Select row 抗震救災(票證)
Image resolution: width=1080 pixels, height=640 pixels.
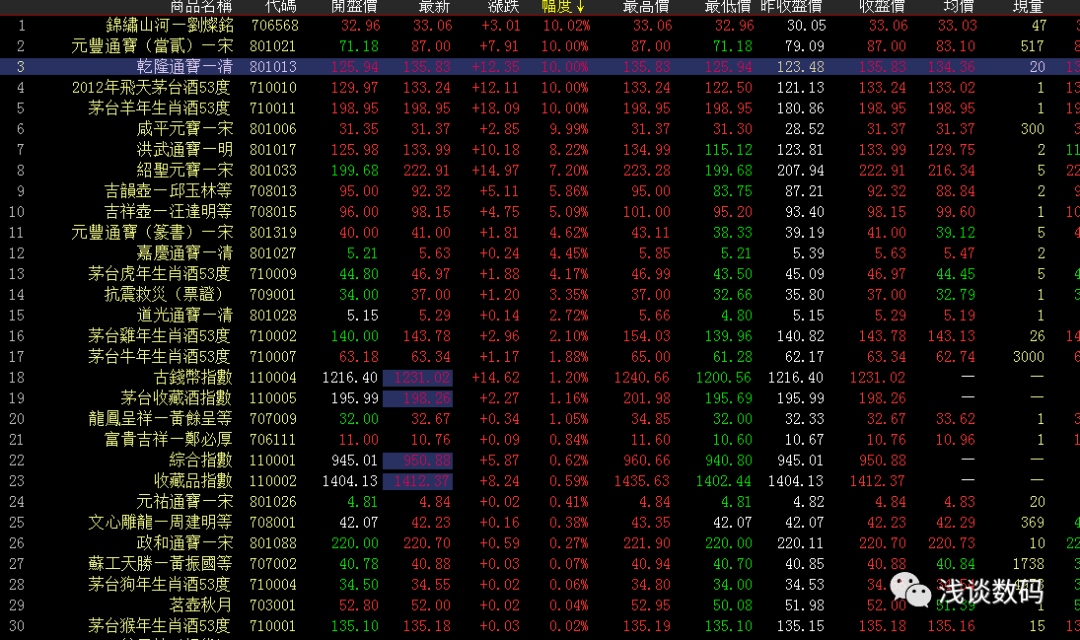coord(540,294)
